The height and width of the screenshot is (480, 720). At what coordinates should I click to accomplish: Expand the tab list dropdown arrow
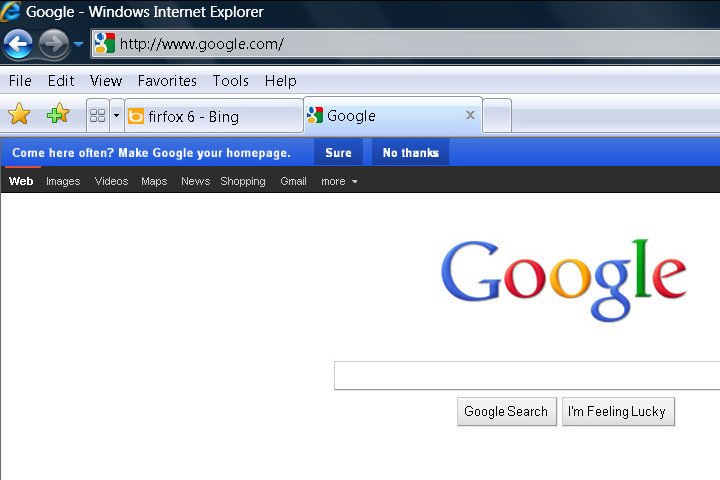pyautogui.click(x=117, y=115)
